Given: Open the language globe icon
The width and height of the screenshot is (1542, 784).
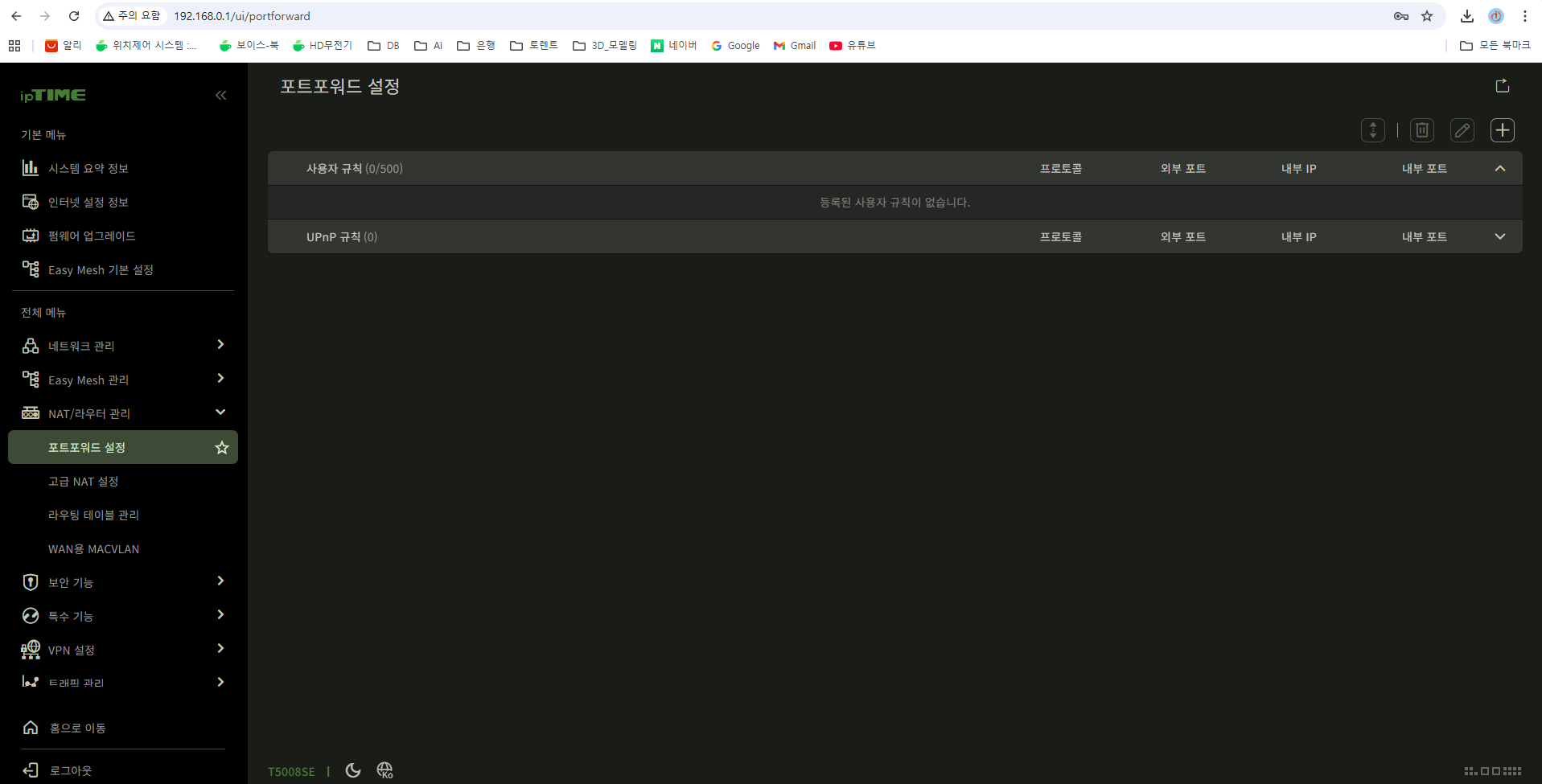Looking at the screenshot, I should pyautogui.click(x=384, y=770).
